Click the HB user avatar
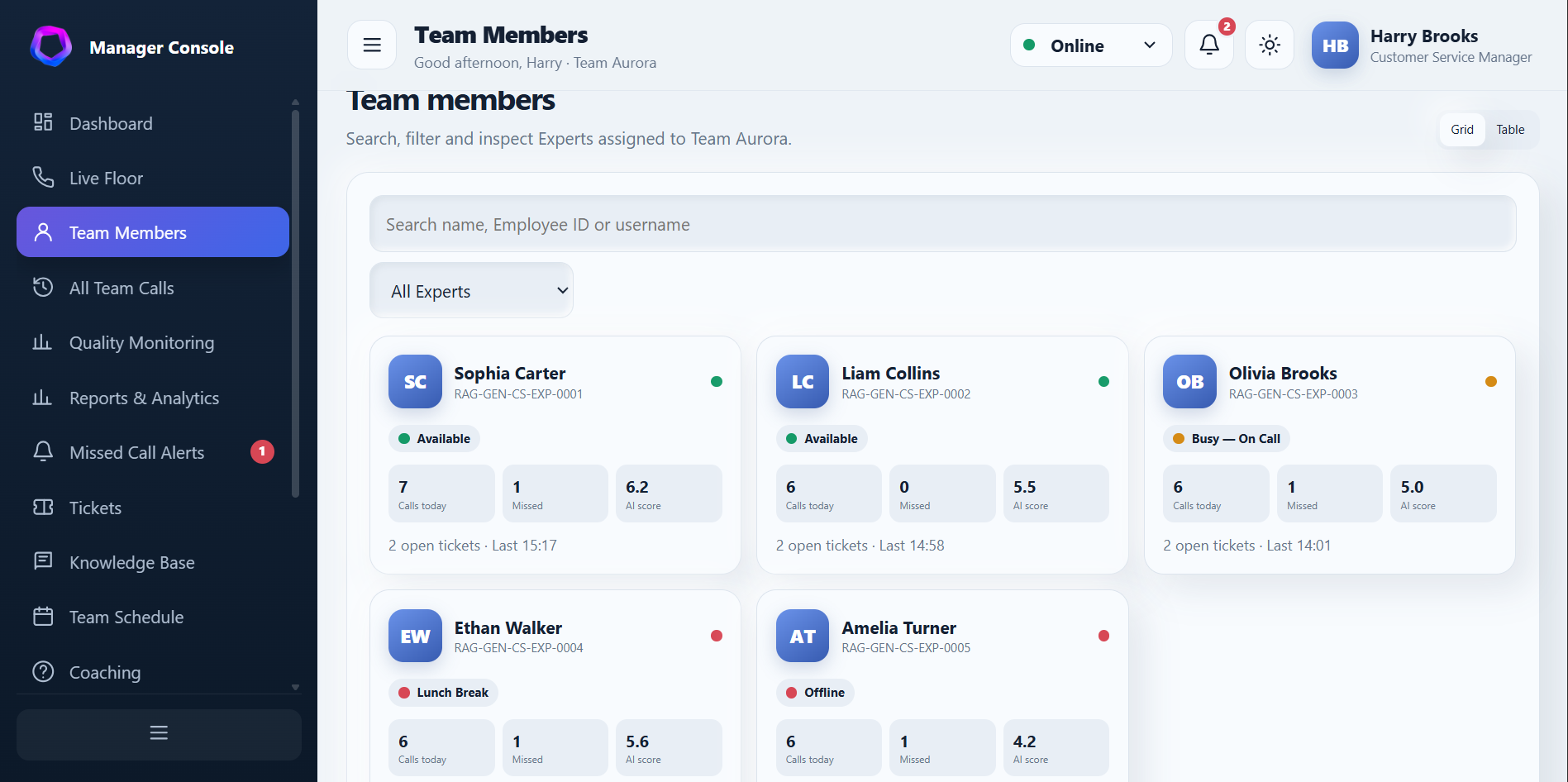1568x782 pixels. [x=1335, y=45]
